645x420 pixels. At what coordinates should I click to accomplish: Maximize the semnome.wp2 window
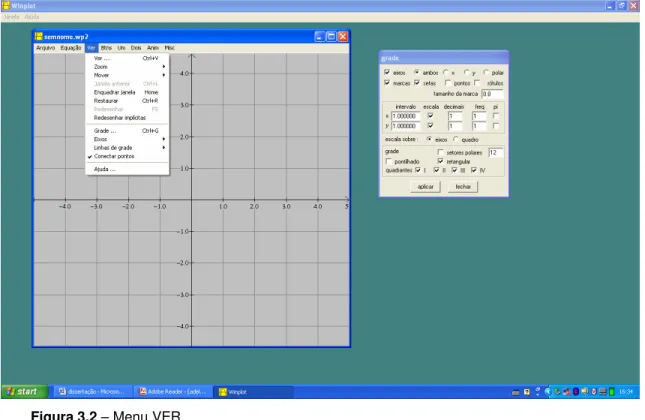[x=331, y=37]
